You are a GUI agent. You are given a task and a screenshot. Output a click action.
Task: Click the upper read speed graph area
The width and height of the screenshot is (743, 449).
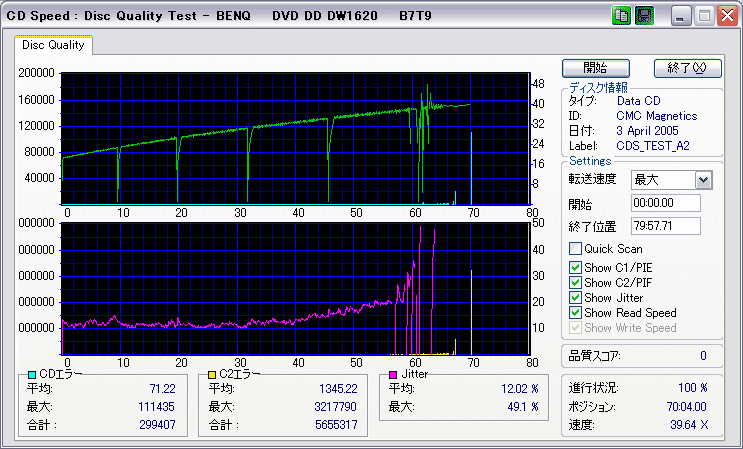coord(295,139)
